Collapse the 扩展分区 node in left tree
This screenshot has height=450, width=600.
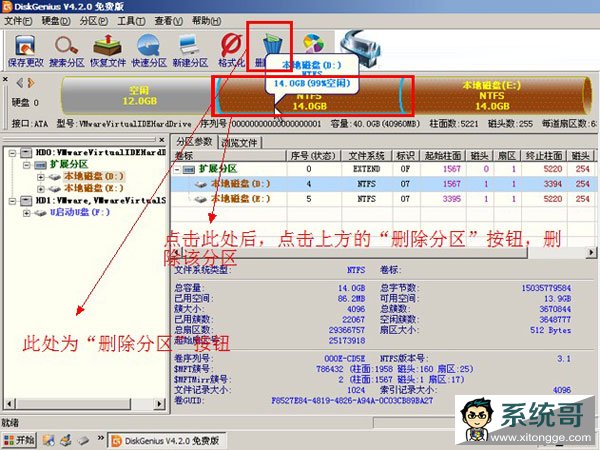click(26, 165)
